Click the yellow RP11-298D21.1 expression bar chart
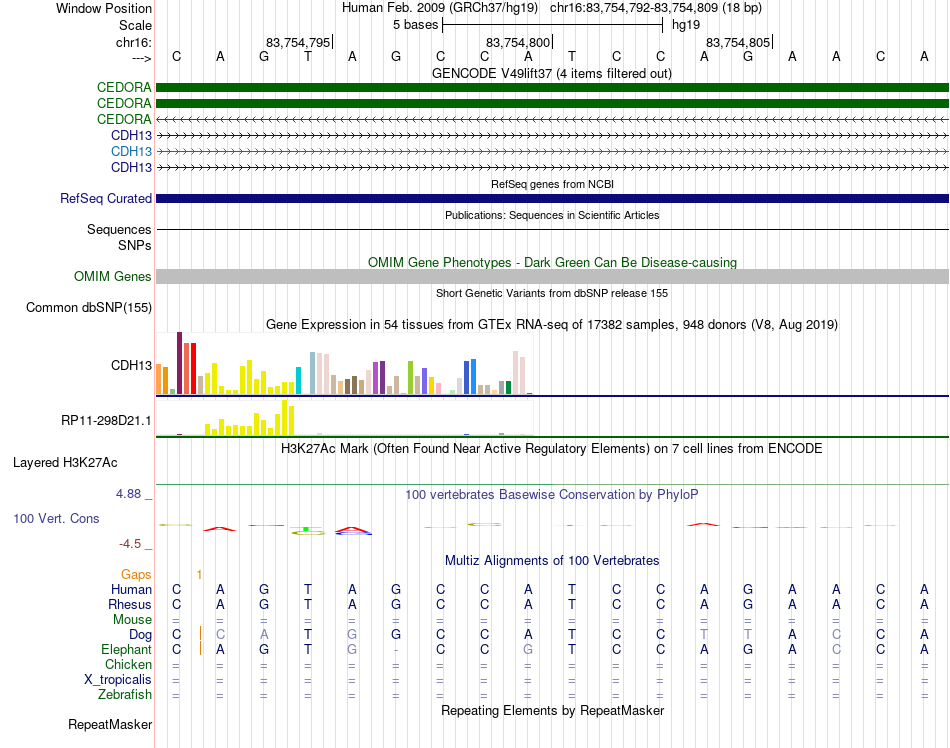The width and height of the screenshot is (950, 748). tap(250, 417)
